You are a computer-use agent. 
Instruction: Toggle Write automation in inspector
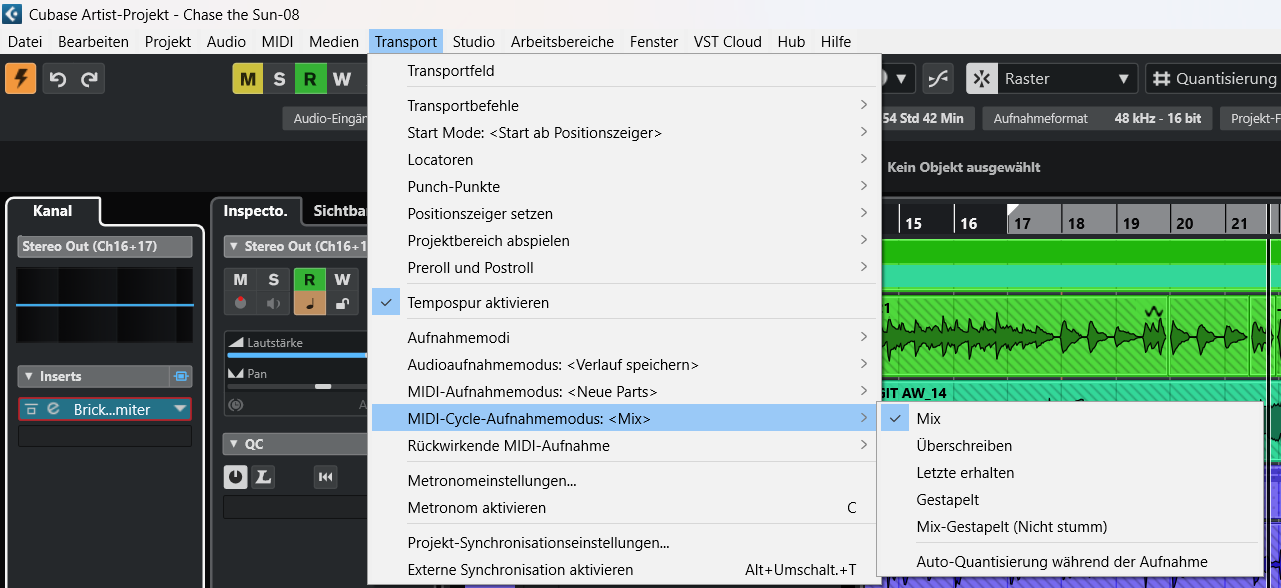342,280
